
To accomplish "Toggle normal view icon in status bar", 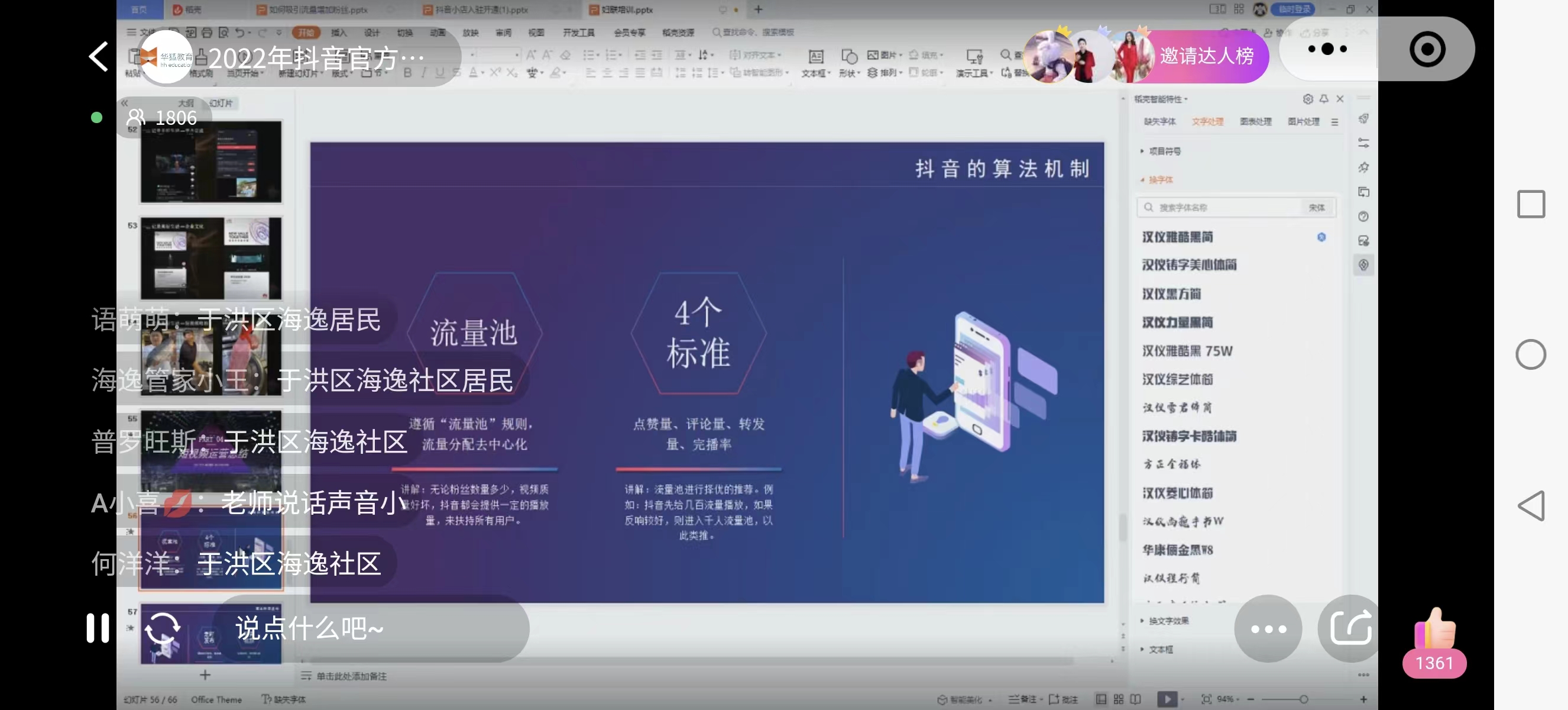I will tap(1100, 699).
